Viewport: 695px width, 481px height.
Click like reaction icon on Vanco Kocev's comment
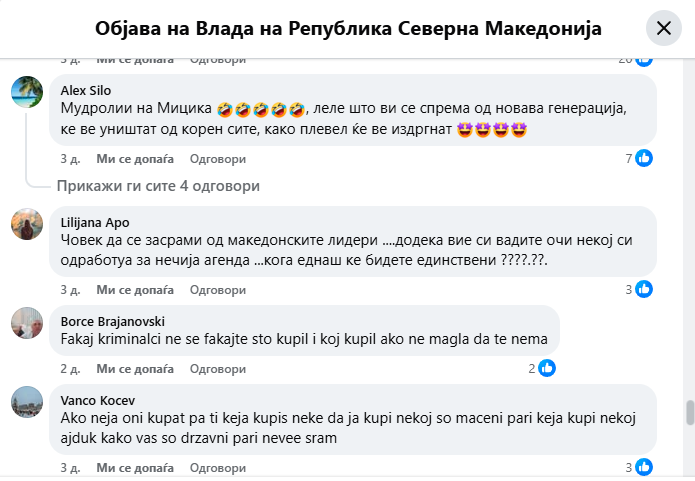[x=645, y=467]
